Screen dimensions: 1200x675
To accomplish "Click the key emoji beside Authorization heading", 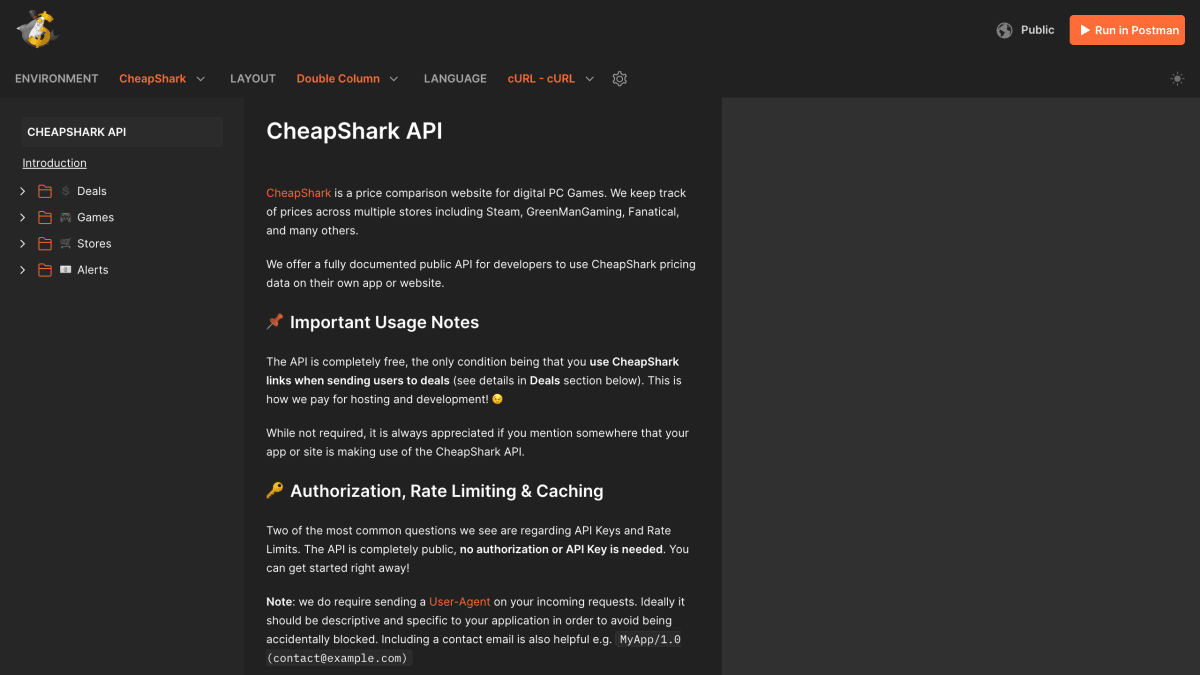I will tap(275, 491).
